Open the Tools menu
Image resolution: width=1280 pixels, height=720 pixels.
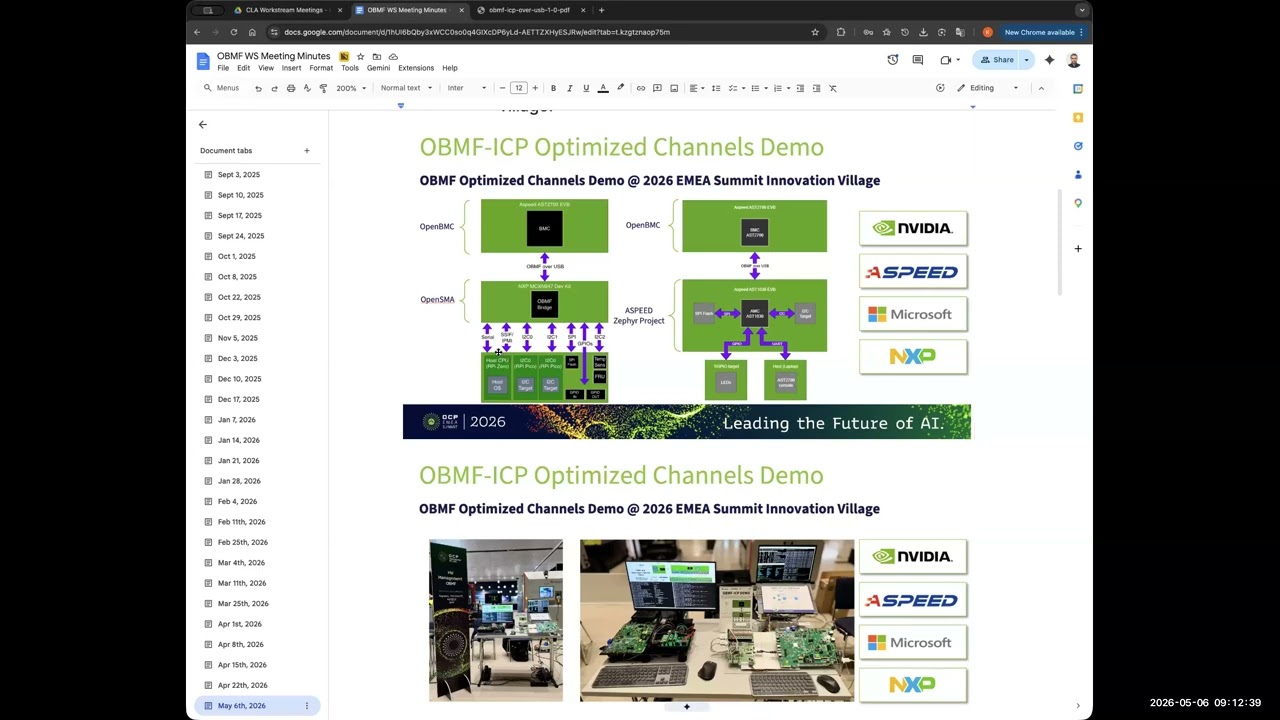[349, 68]
